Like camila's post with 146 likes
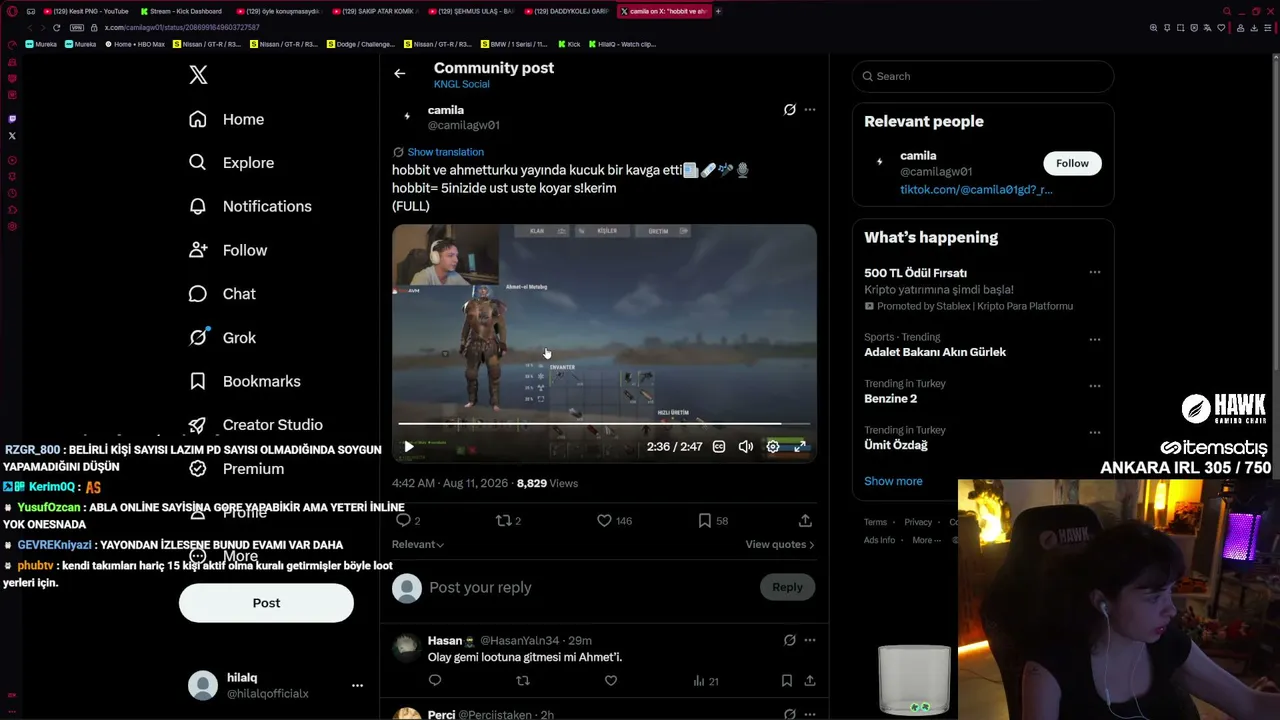 (604, 521)
